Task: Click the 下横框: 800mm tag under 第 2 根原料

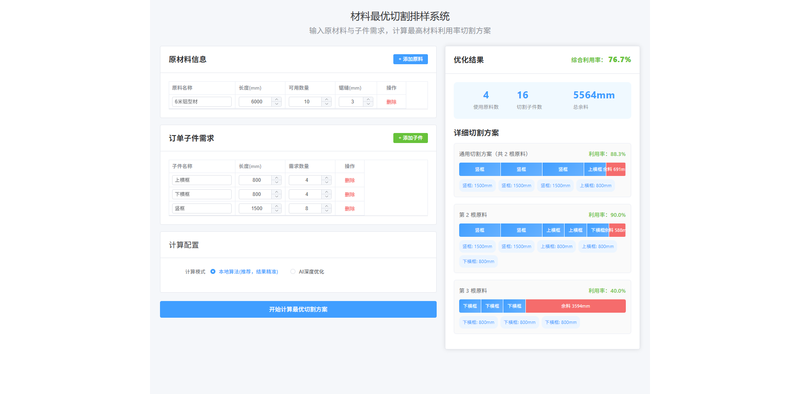Action: click(x=478, y=261)
